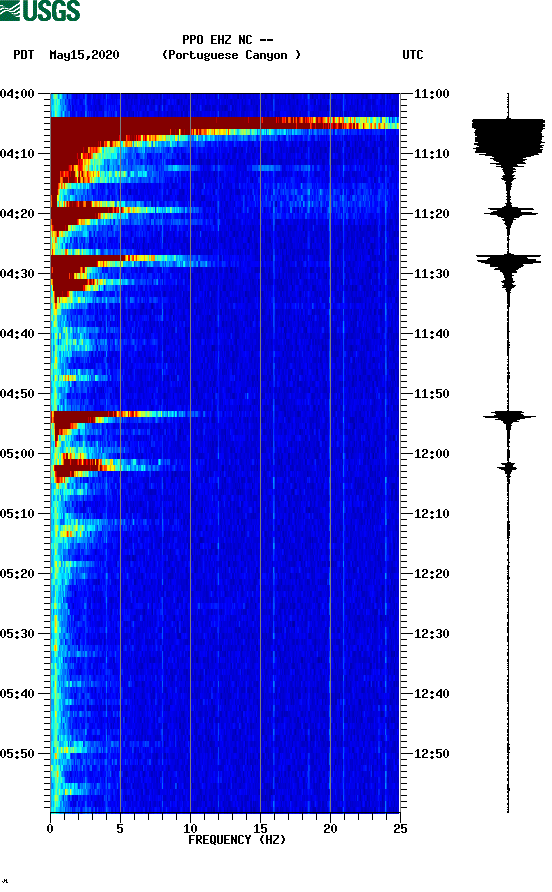This screenshot has width=552, height=892.
Task: Click the '(Portuguese Canyon )' subtitle
Action: coord(232,55)
